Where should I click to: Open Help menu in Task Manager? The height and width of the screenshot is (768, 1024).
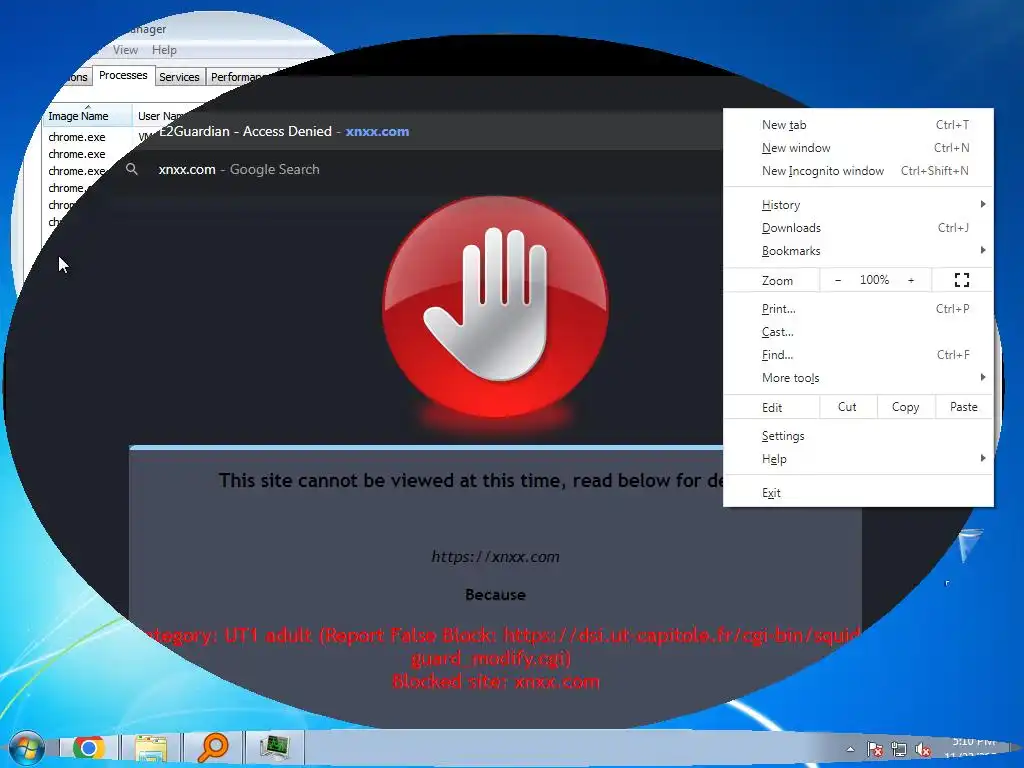[164, 50]
